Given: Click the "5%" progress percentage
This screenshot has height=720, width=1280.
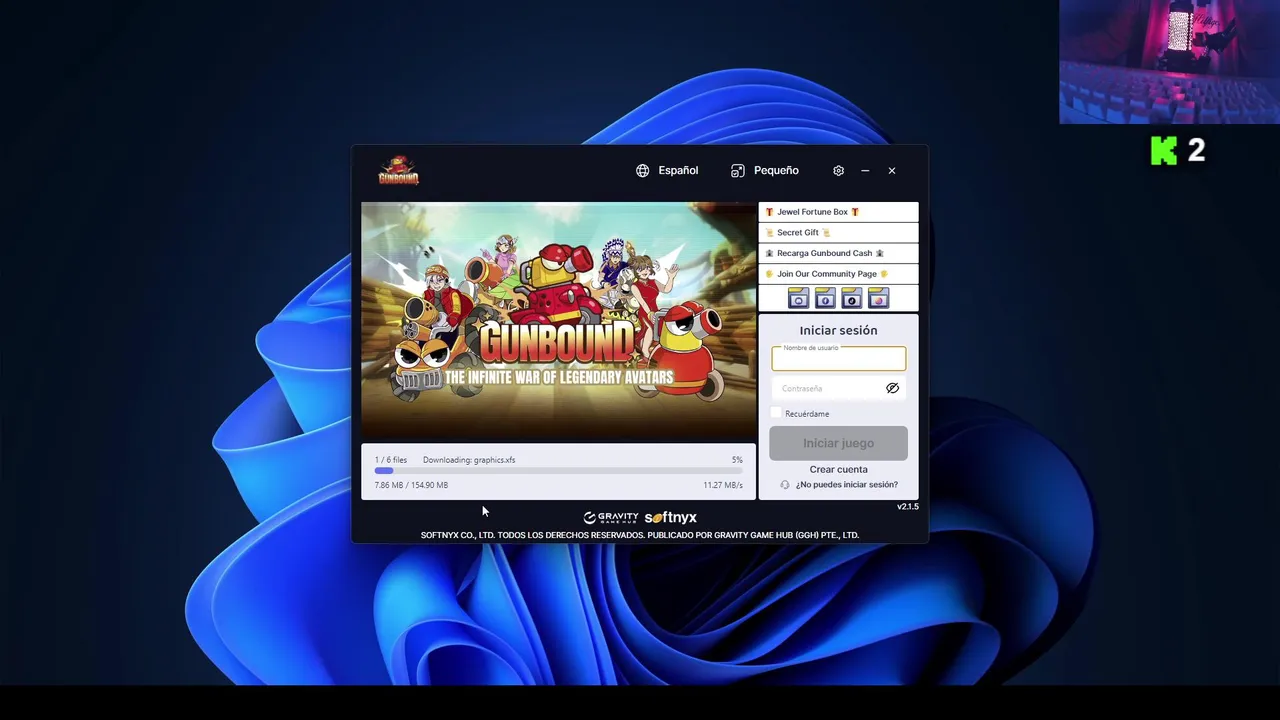Looking at the screenshot, I should [x=737, y=460].
